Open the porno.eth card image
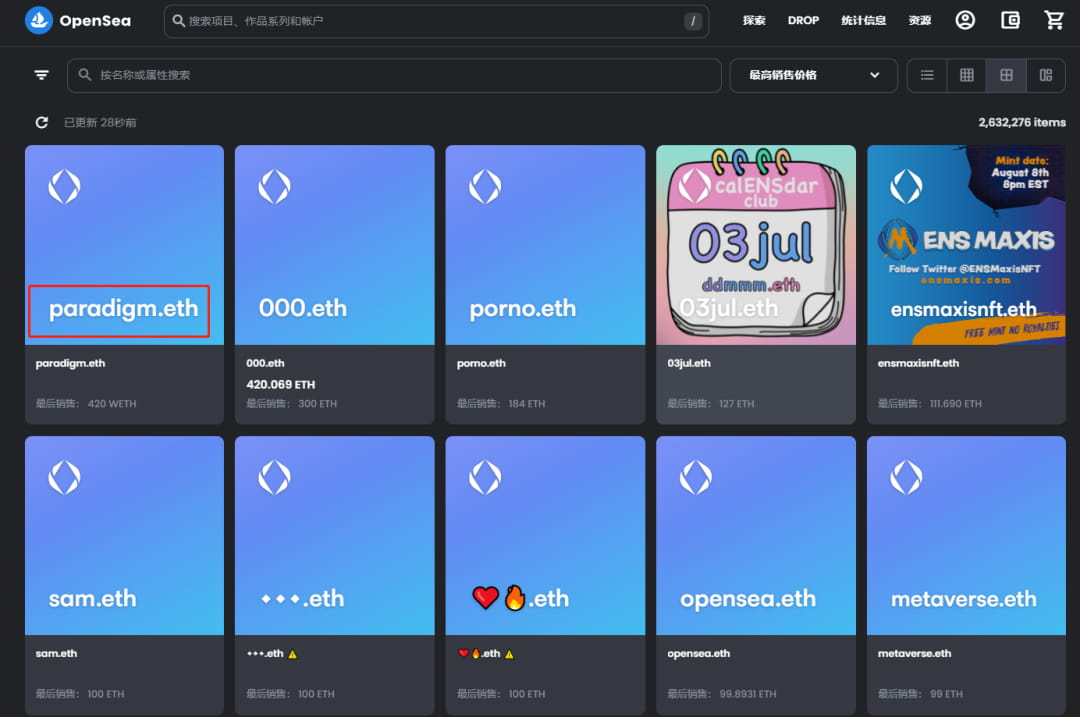The image size is (1080, 717). [x=546, y=245]
